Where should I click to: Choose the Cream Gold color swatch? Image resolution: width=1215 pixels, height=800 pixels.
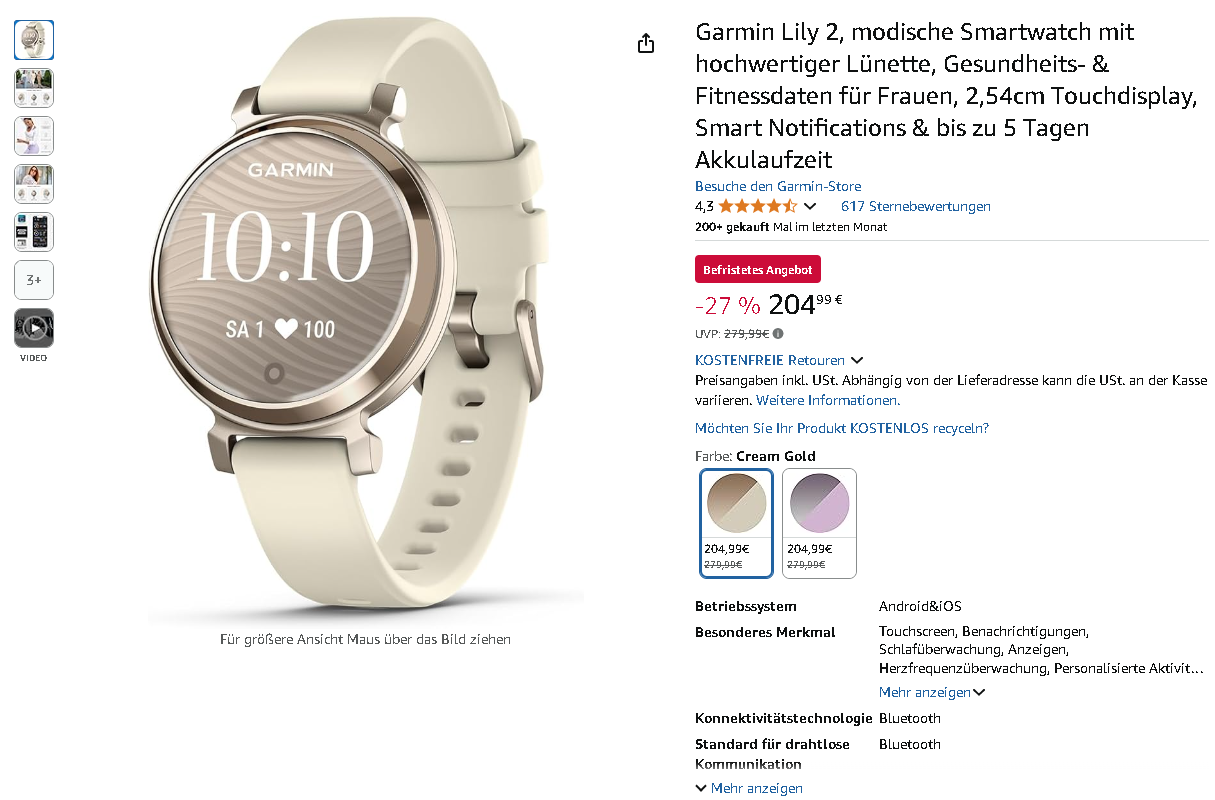[737, 523]
